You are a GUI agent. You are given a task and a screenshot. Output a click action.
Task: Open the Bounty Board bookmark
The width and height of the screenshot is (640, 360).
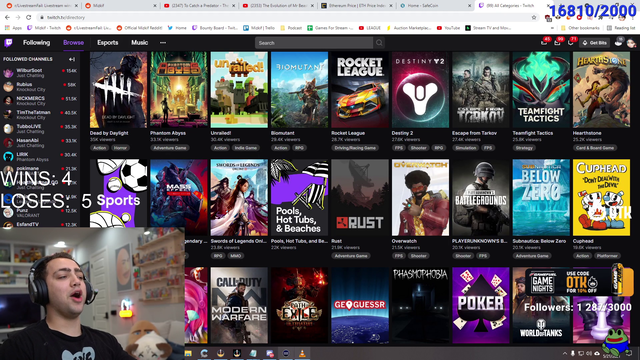pos(215,28)
